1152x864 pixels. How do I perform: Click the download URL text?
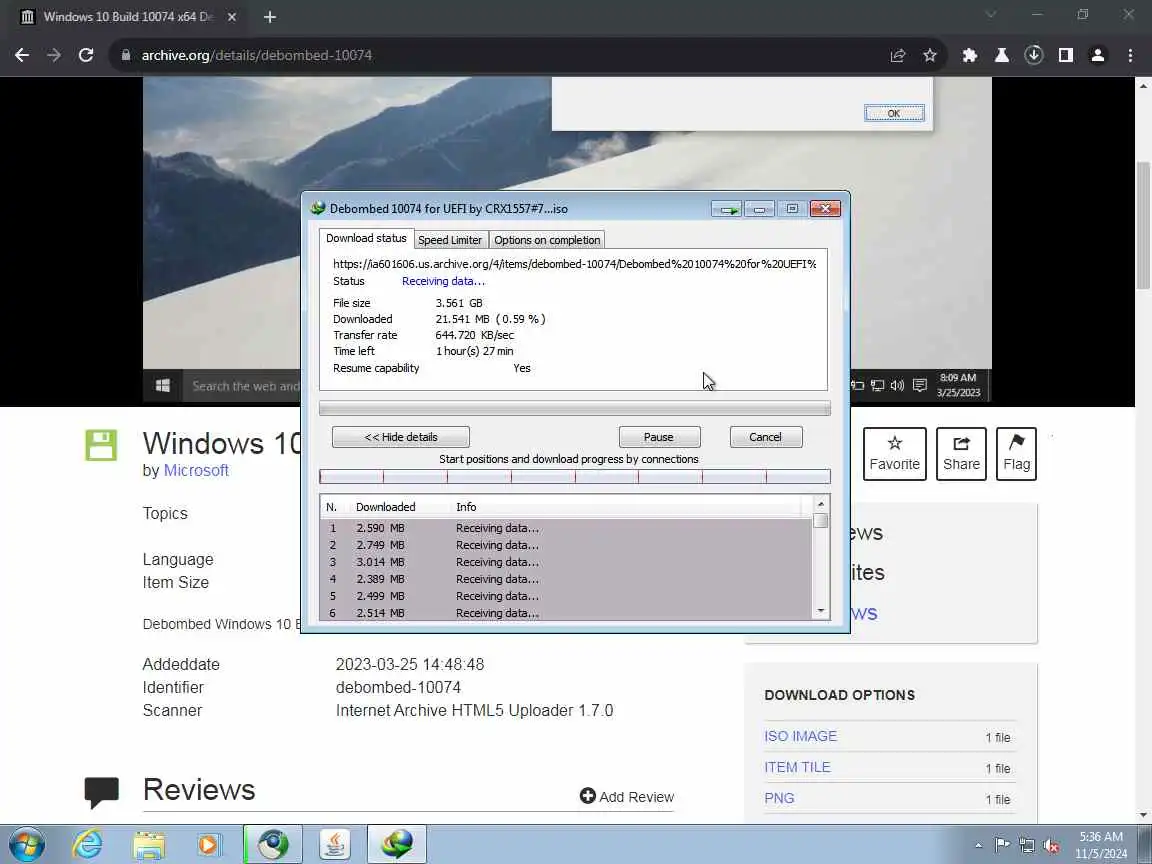575,264
